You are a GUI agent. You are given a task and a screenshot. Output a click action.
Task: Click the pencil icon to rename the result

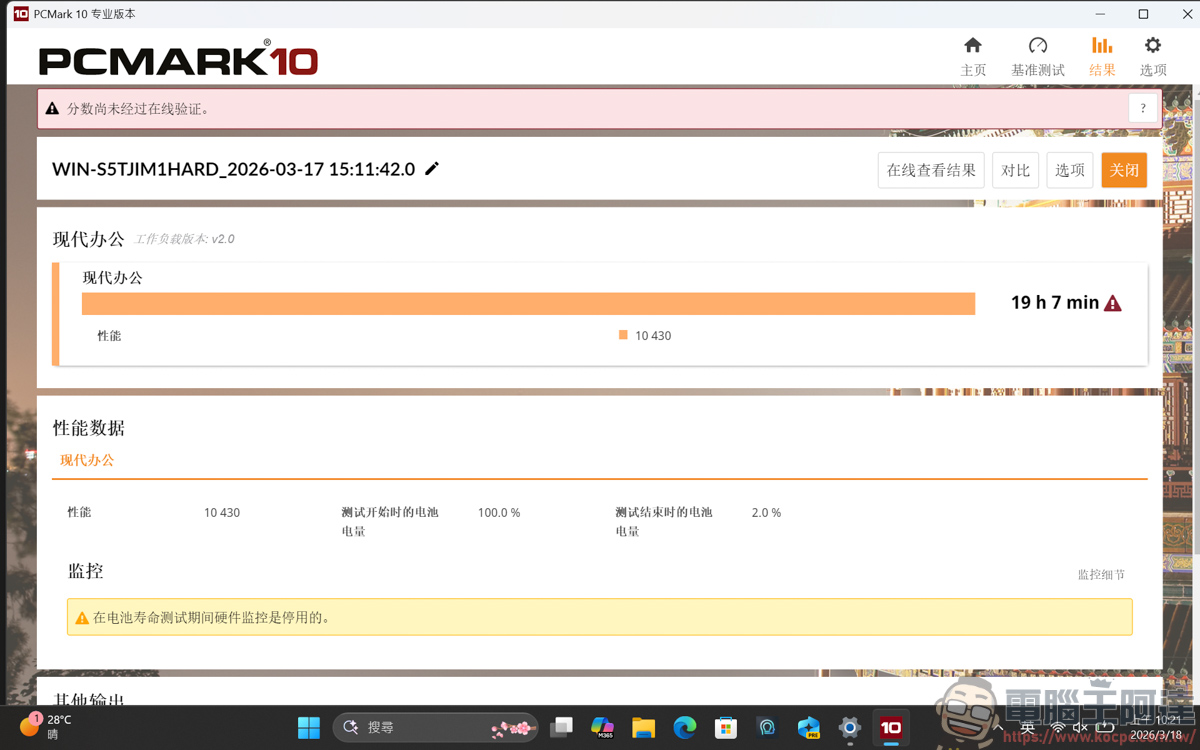click(431, 169)
